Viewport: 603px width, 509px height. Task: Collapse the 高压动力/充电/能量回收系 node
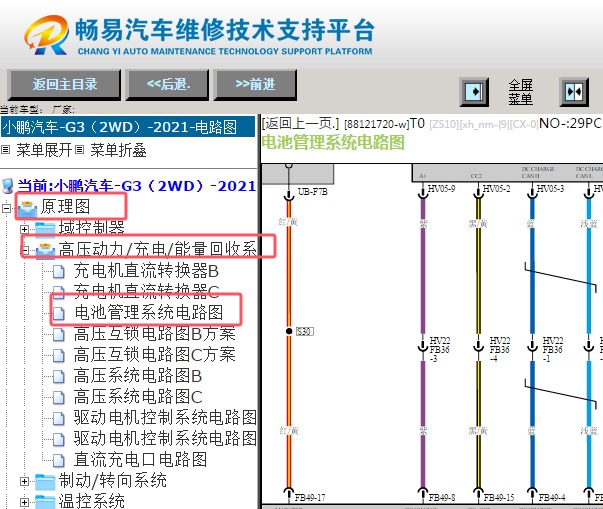[x=25, y=250]
